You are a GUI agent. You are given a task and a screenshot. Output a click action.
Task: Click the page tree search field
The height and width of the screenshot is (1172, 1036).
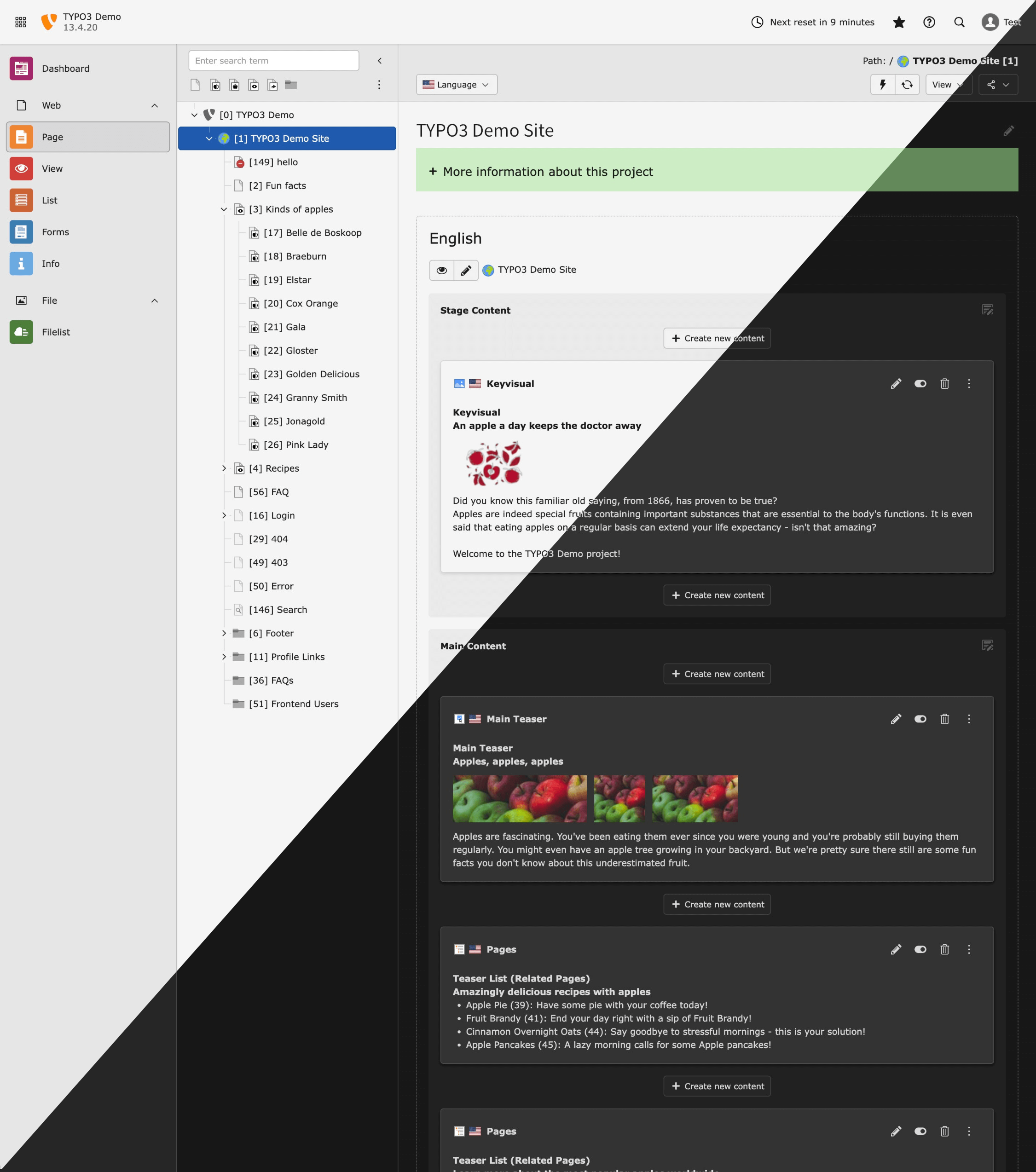pos(274,61)
